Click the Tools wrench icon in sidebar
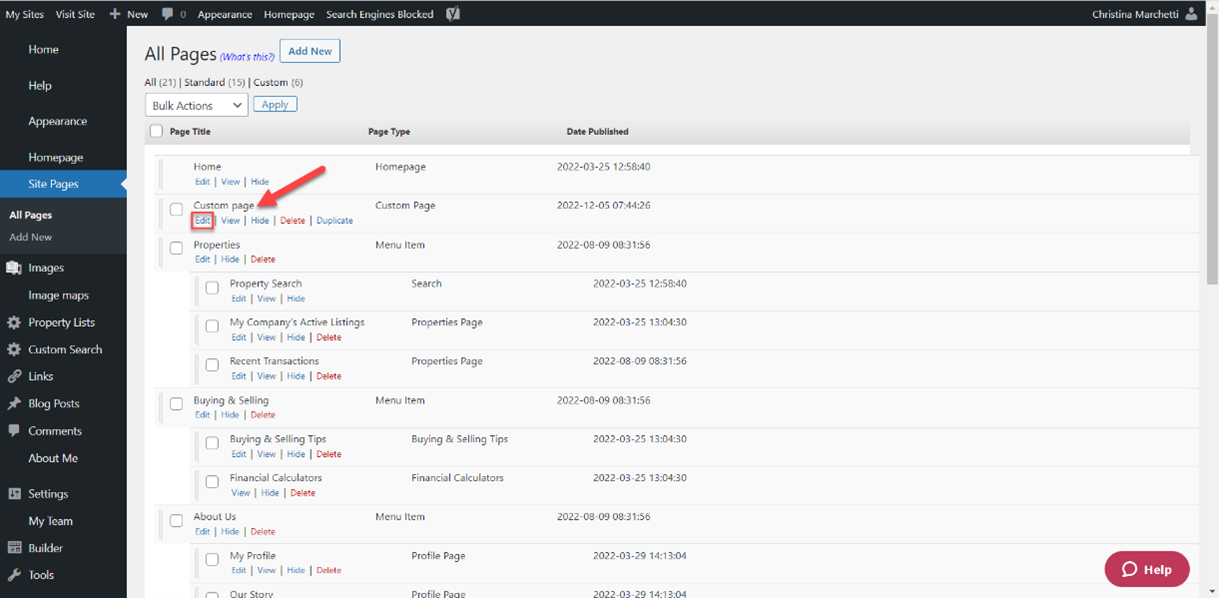 point(14,575)
